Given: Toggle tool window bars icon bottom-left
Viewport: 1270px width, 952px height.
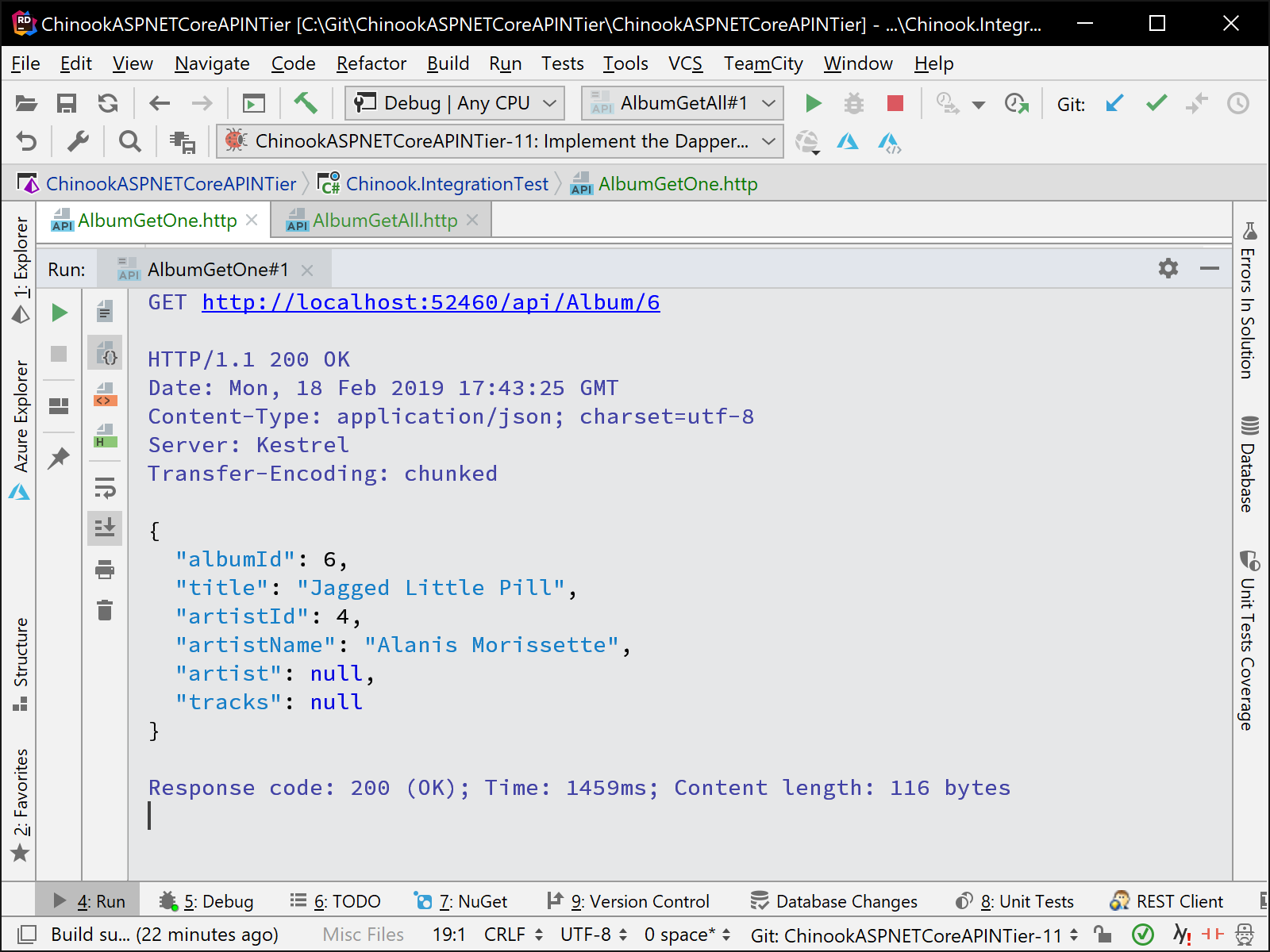Looking at the screenshot, I should [x=26, y=935].
